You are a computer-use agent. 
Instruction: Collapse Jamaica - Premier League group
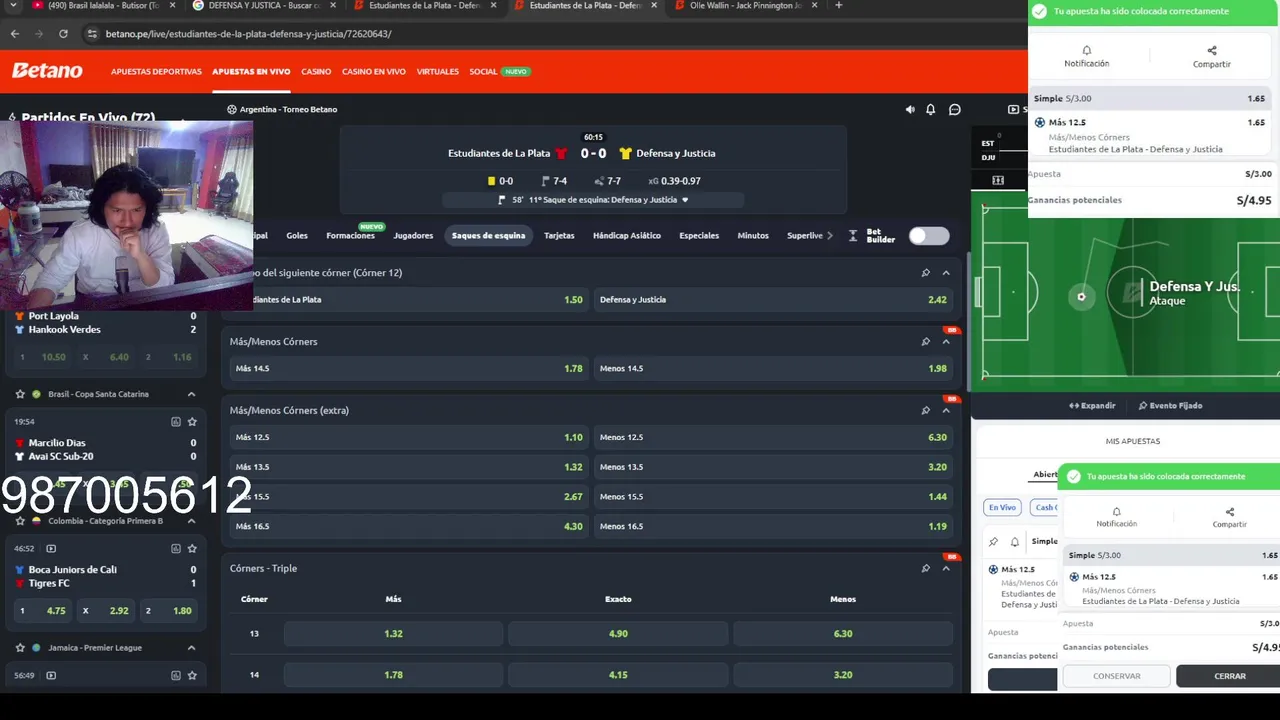point(191,648)
